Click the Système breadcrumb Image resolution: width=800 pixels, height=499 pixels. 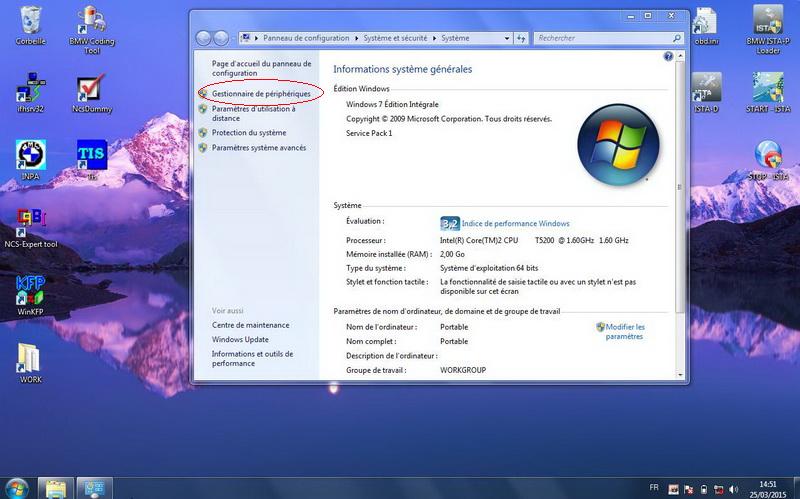coord(455,38)
